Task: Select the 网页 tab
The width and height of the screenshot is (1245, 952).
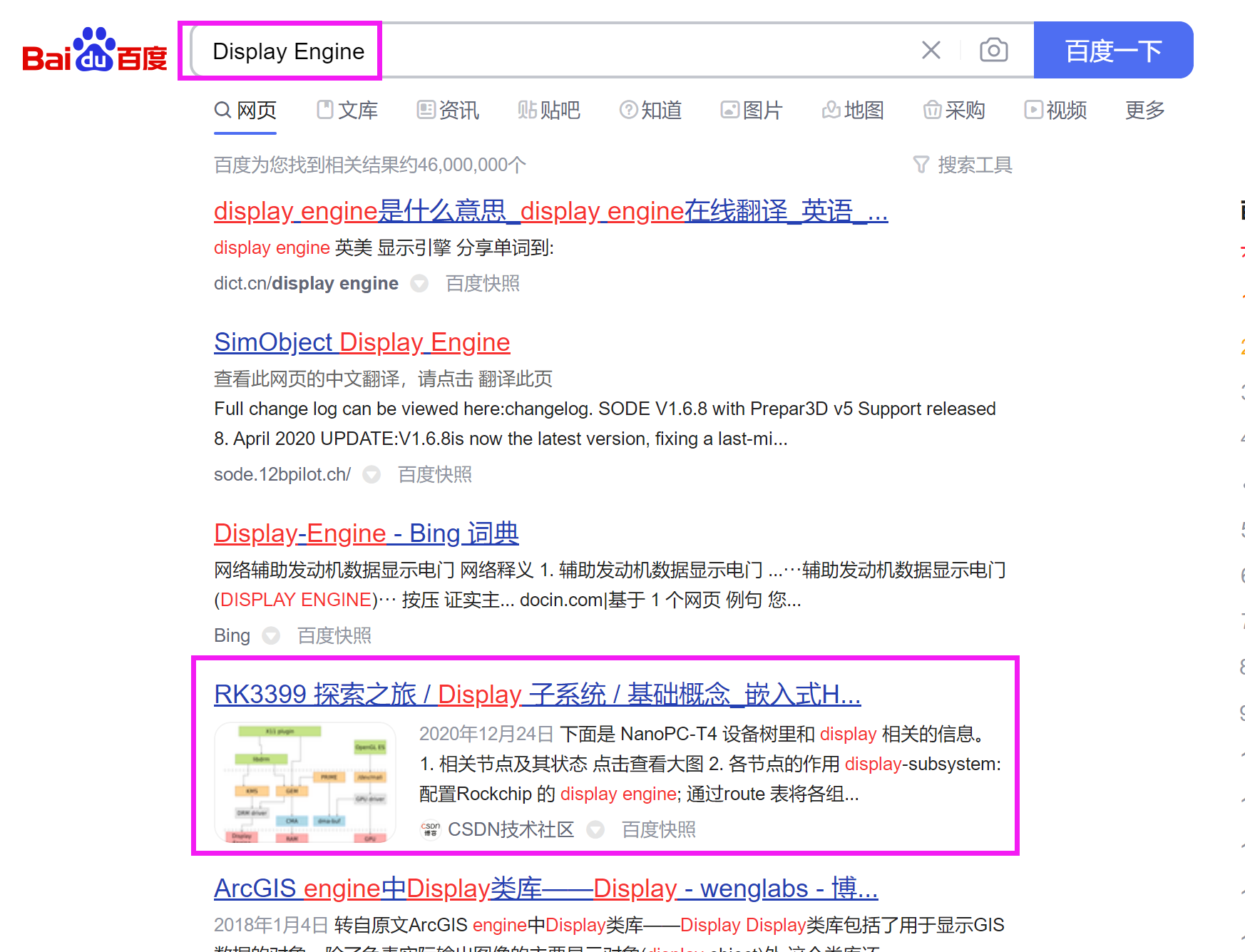Action: pyautogui.click(x=245, y=111)
